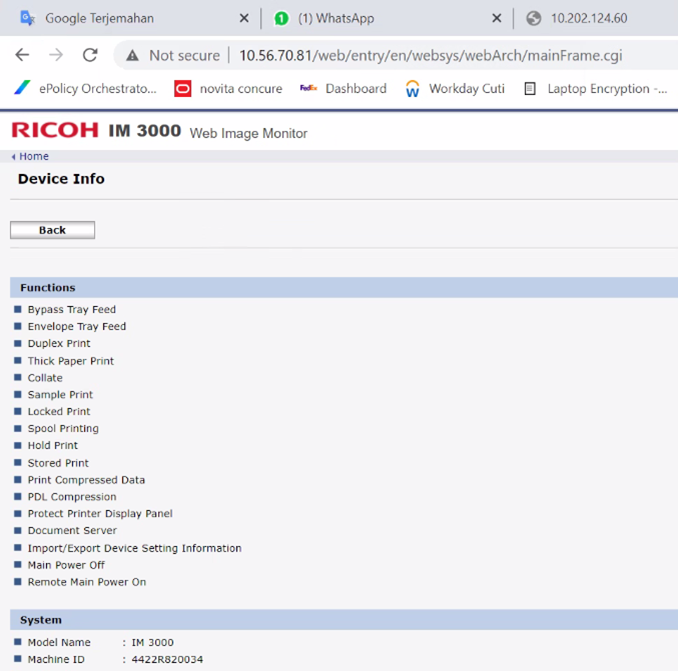
Task: Click the browser forward arrow
Action: (x=56, y=55)
